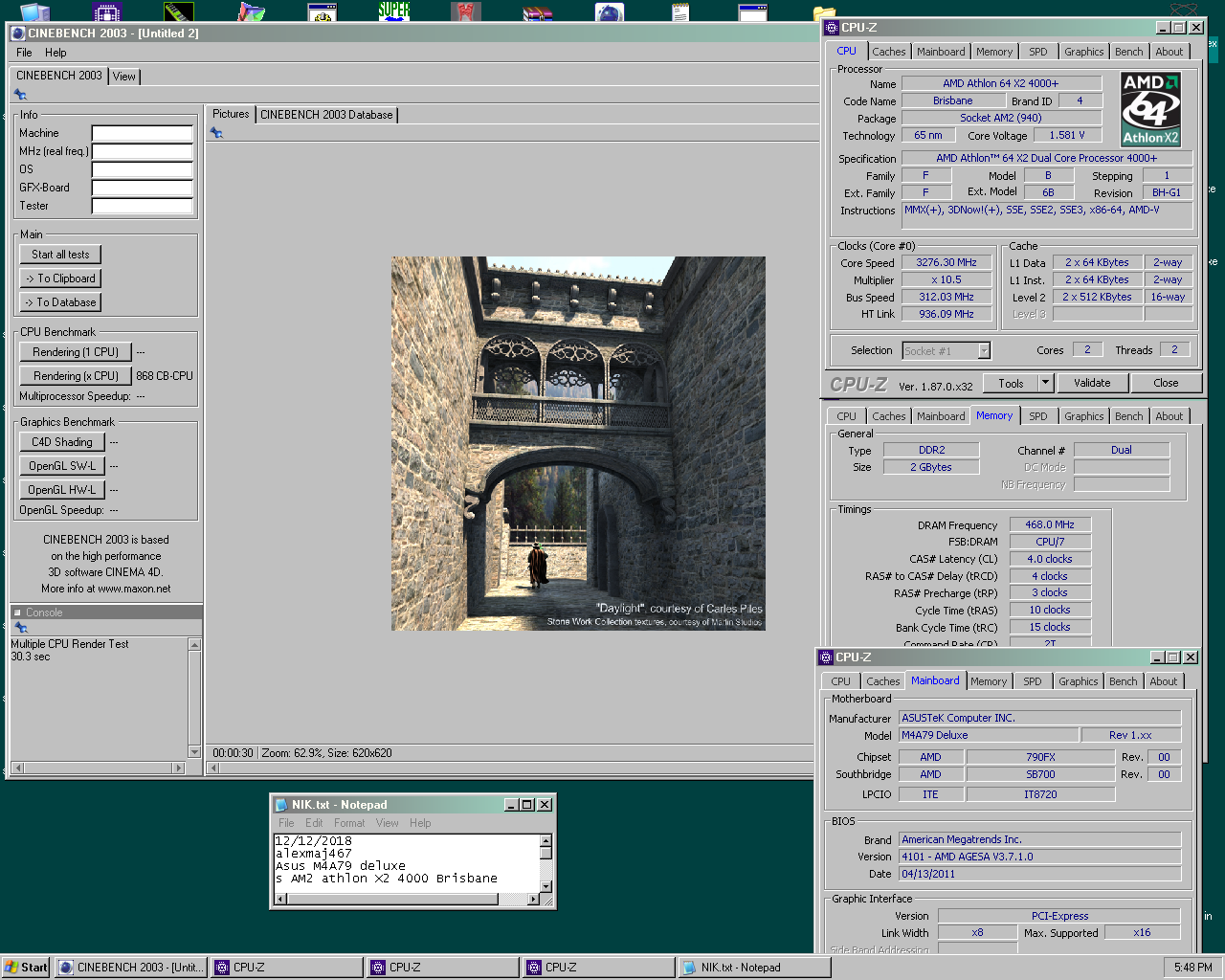Open the Format menu in Notepad
The height and width of the screenshot is (980, 1225).
click(x=349, y=823)
